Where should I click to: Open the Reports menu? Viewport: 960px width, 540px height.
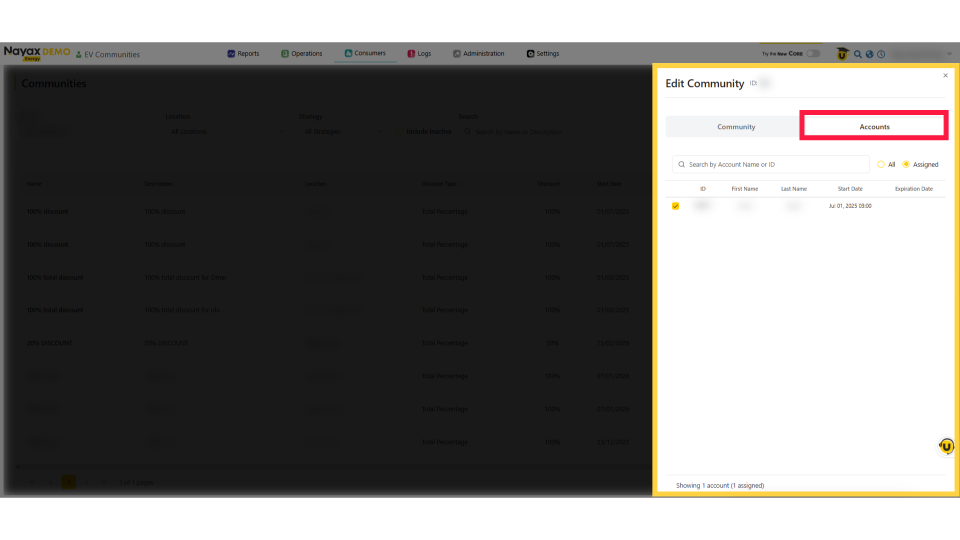243,54
